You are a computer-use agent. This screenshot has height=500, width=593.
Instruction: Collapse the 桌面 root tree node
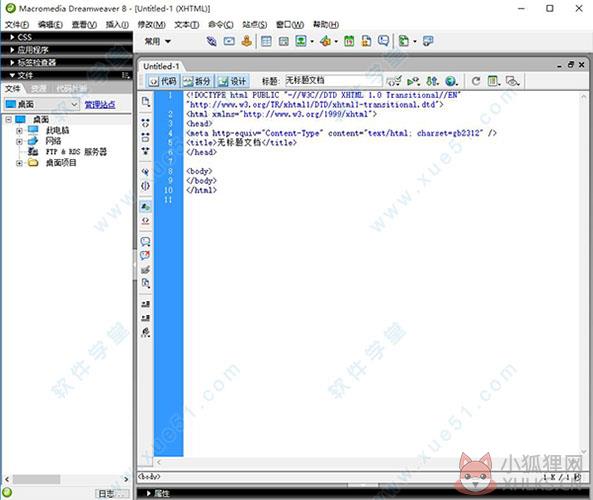point(8,120)
